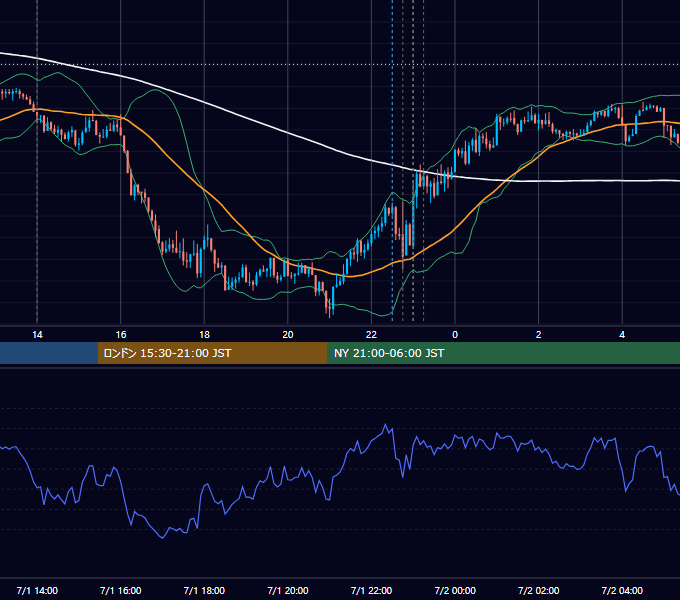Click the '7/2 02:00' label on the lower axis
This screenshot has width=680, height=600.
click(539, 590)
